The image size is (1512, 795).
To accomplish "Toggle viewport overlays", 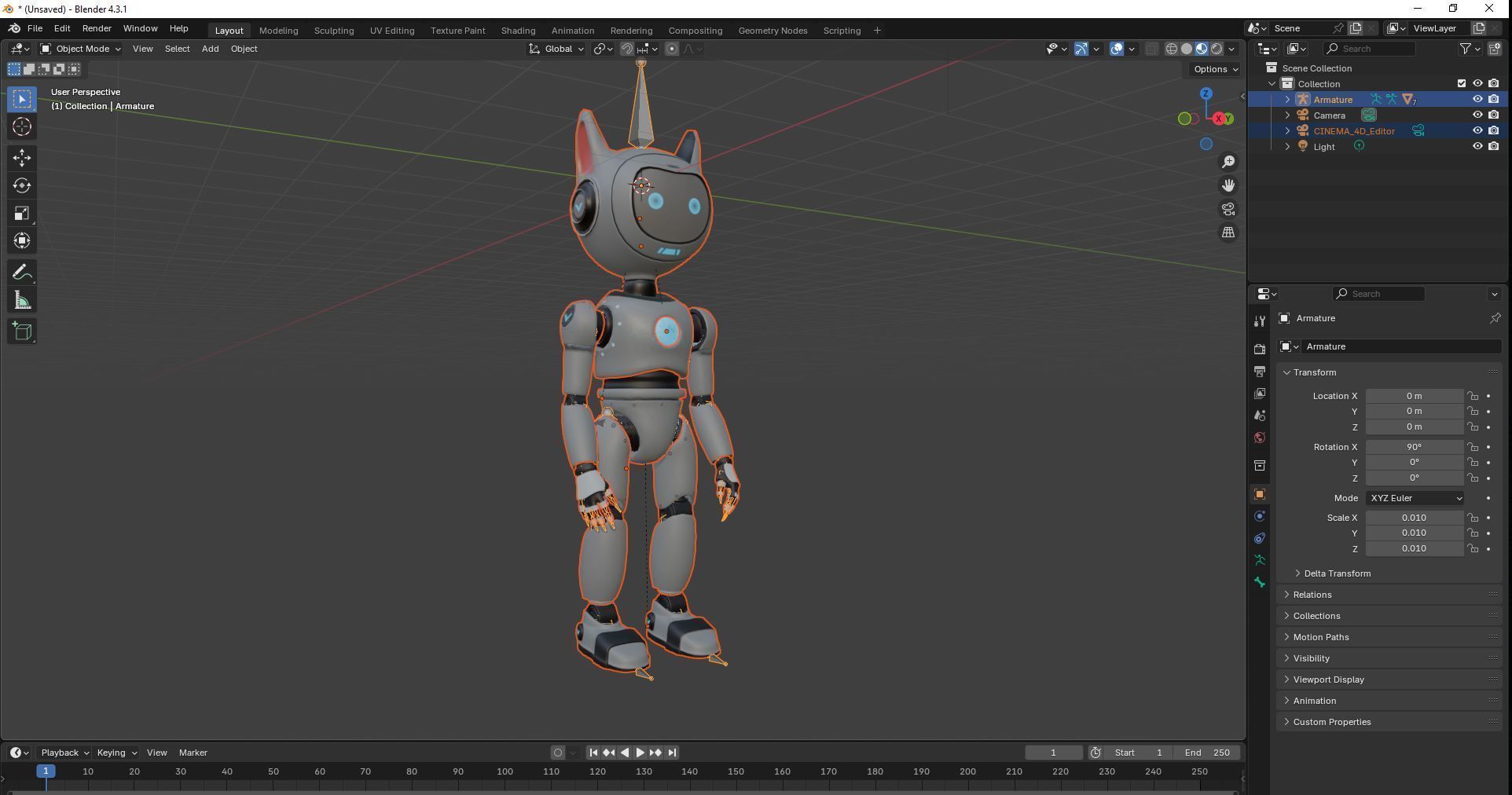I will 1116,49.
